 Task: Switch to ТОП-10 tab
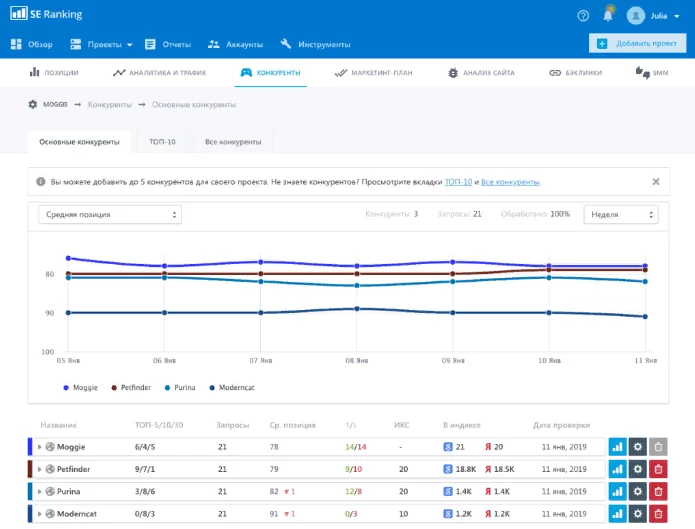[x=162, y=142]
